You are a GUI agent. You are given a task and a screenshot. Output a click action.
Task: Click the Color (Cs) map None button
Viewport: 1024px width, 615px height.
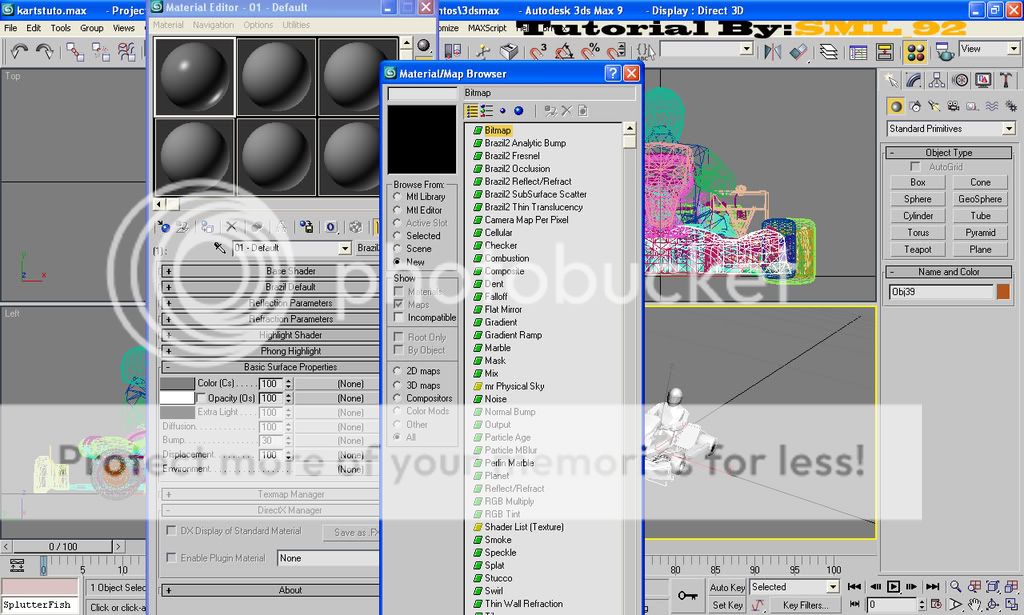pyautogui.click(x=338, y=383)
